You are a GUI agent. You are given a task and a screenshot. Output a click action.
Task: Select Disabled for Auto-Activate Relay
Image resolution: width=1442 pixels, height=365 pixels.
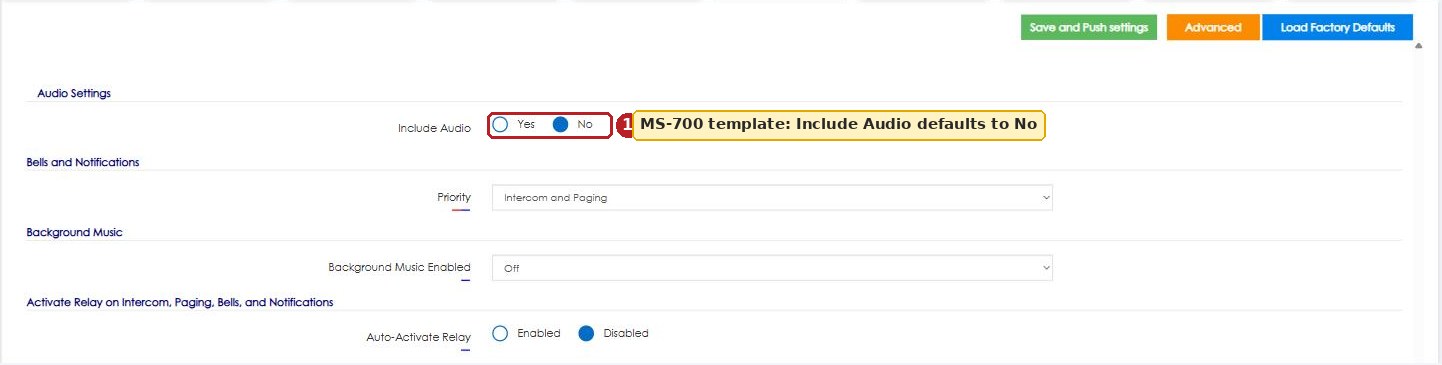click(587, 333)
